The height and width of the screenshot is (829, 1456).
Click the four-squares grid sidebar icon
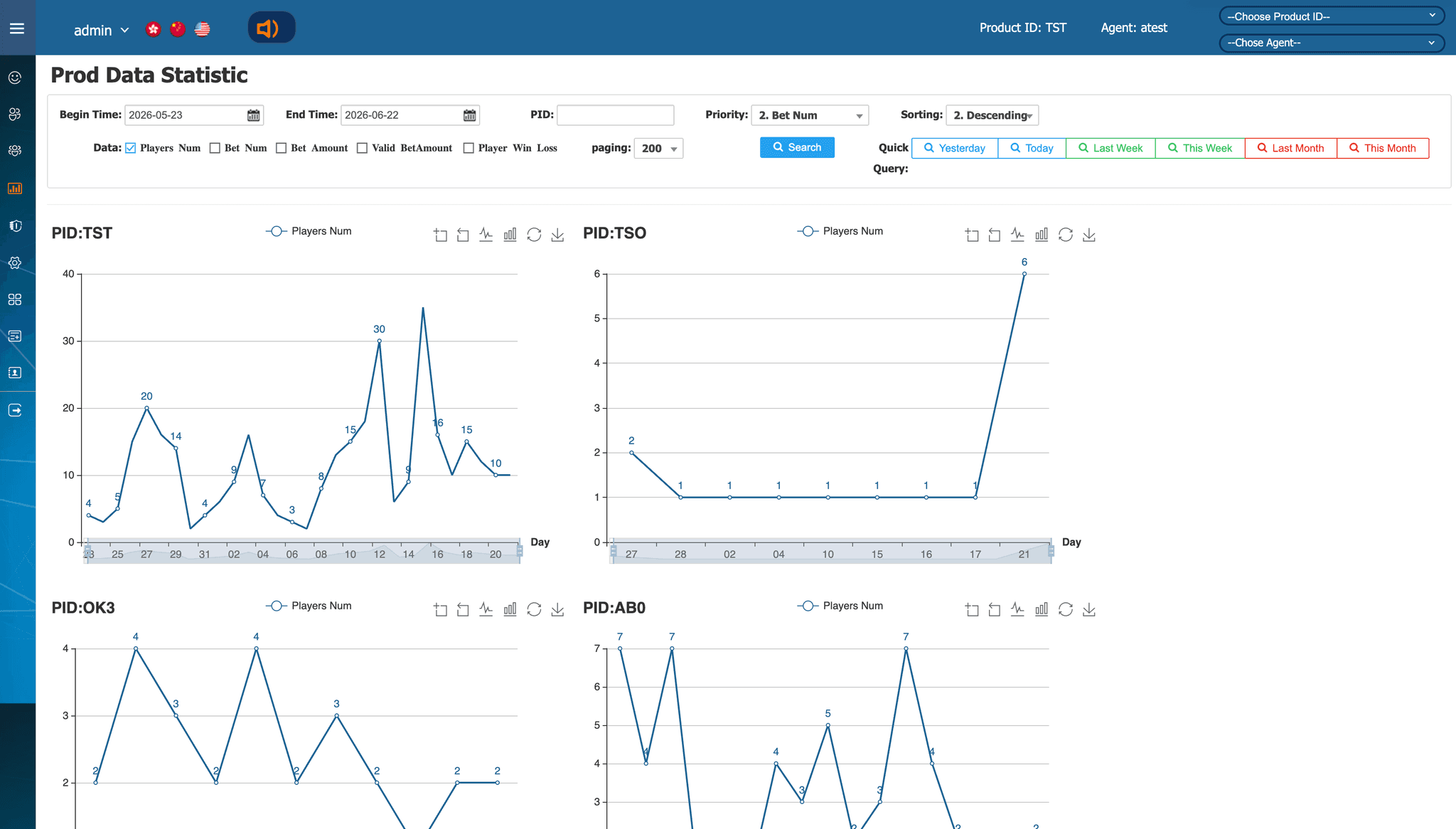[x=15, y=299]
